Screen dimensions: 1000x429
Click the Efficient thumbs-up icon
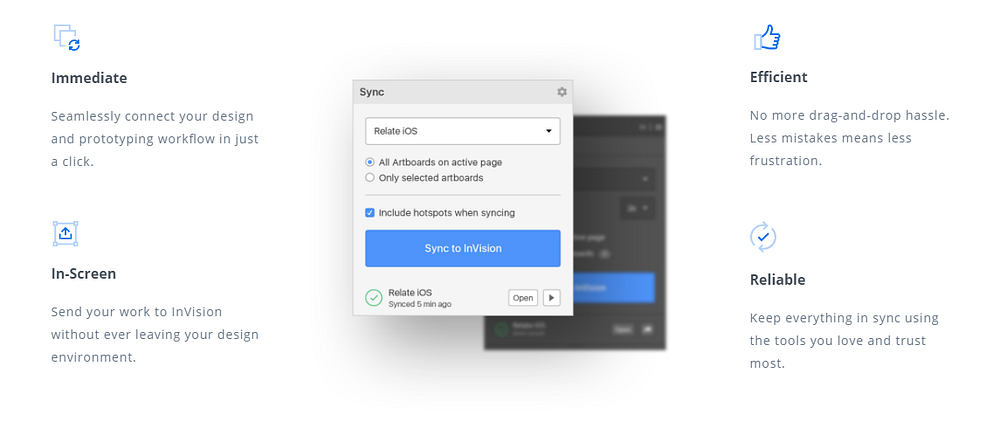[x=767, y=38]
